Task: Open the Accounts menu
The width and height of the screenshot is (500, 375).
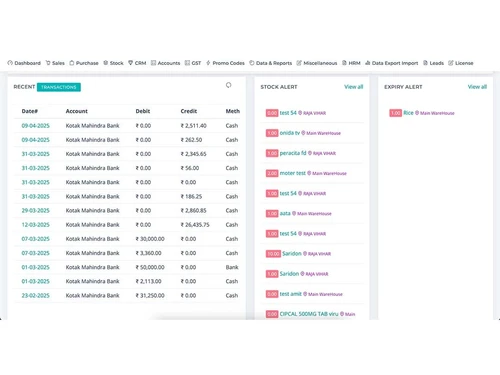Action: 165,63
